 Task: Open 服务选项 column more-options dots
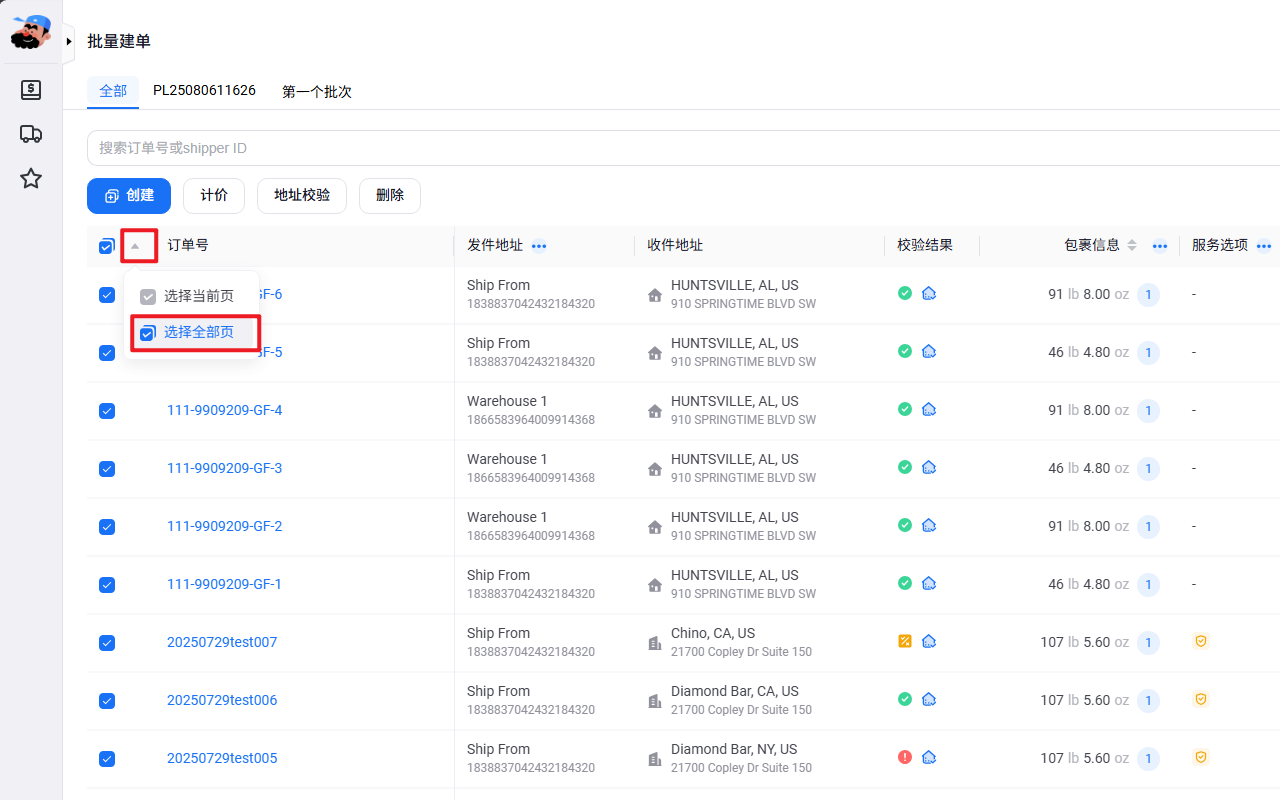click(x=1264, y=246)
